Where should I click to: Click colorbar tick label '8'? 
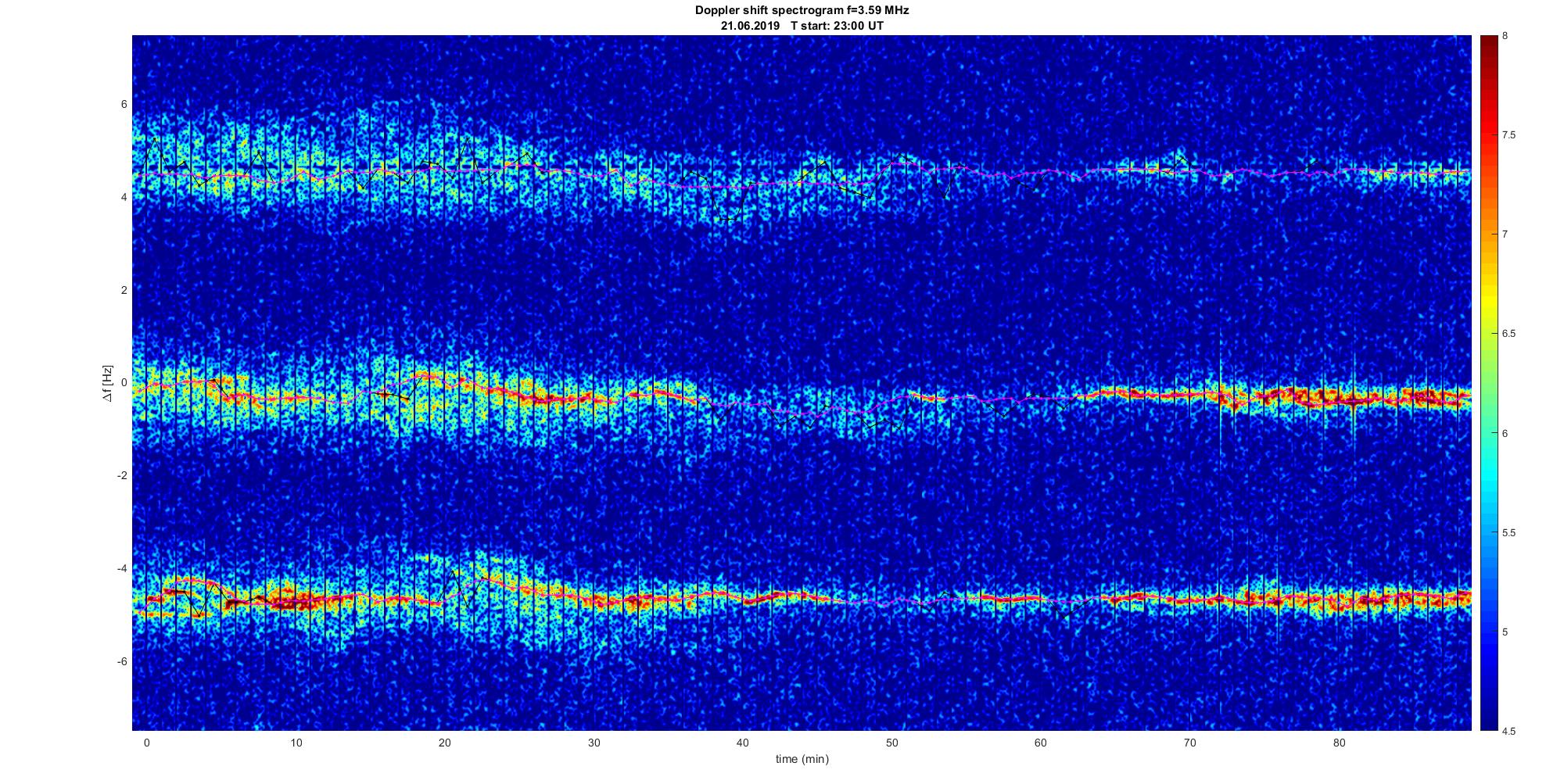pyautogui.click(x=1505, y=36)
